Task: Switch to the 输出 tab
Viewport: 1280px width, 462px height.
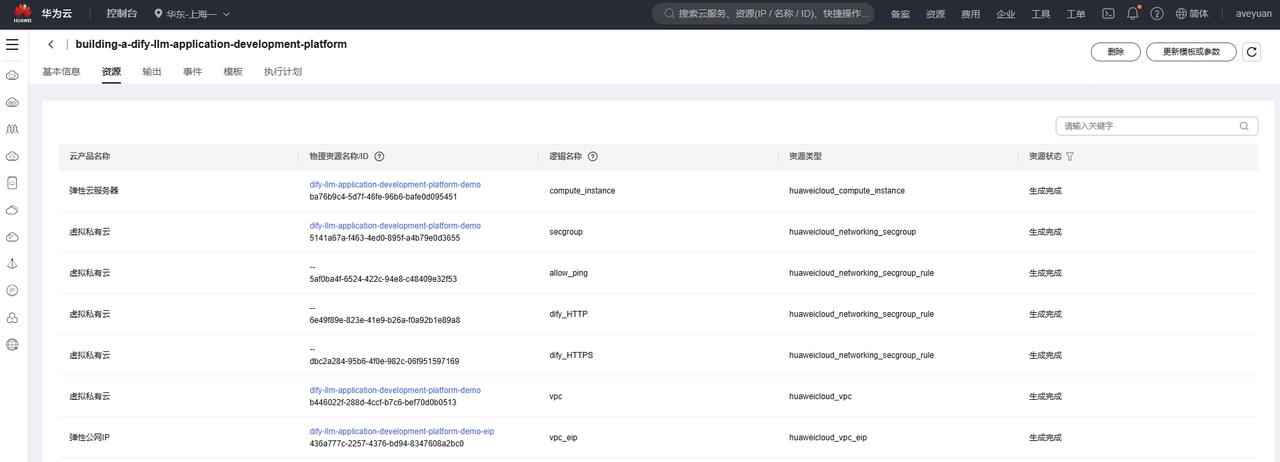Action: 152,72
